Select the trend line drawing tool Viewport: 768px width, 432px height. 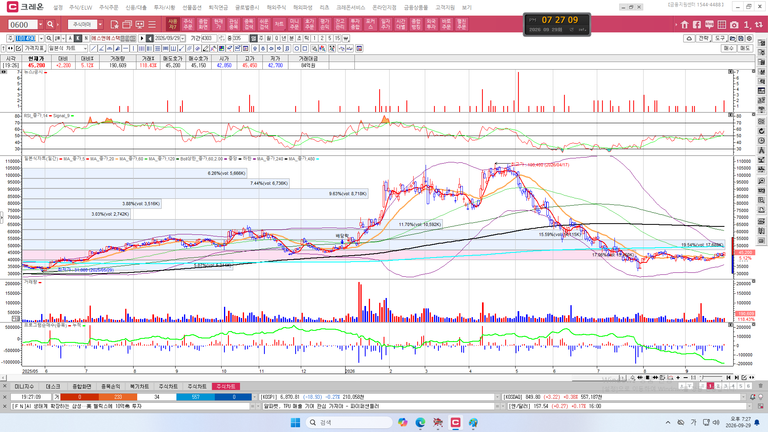(x=93, y=48)
